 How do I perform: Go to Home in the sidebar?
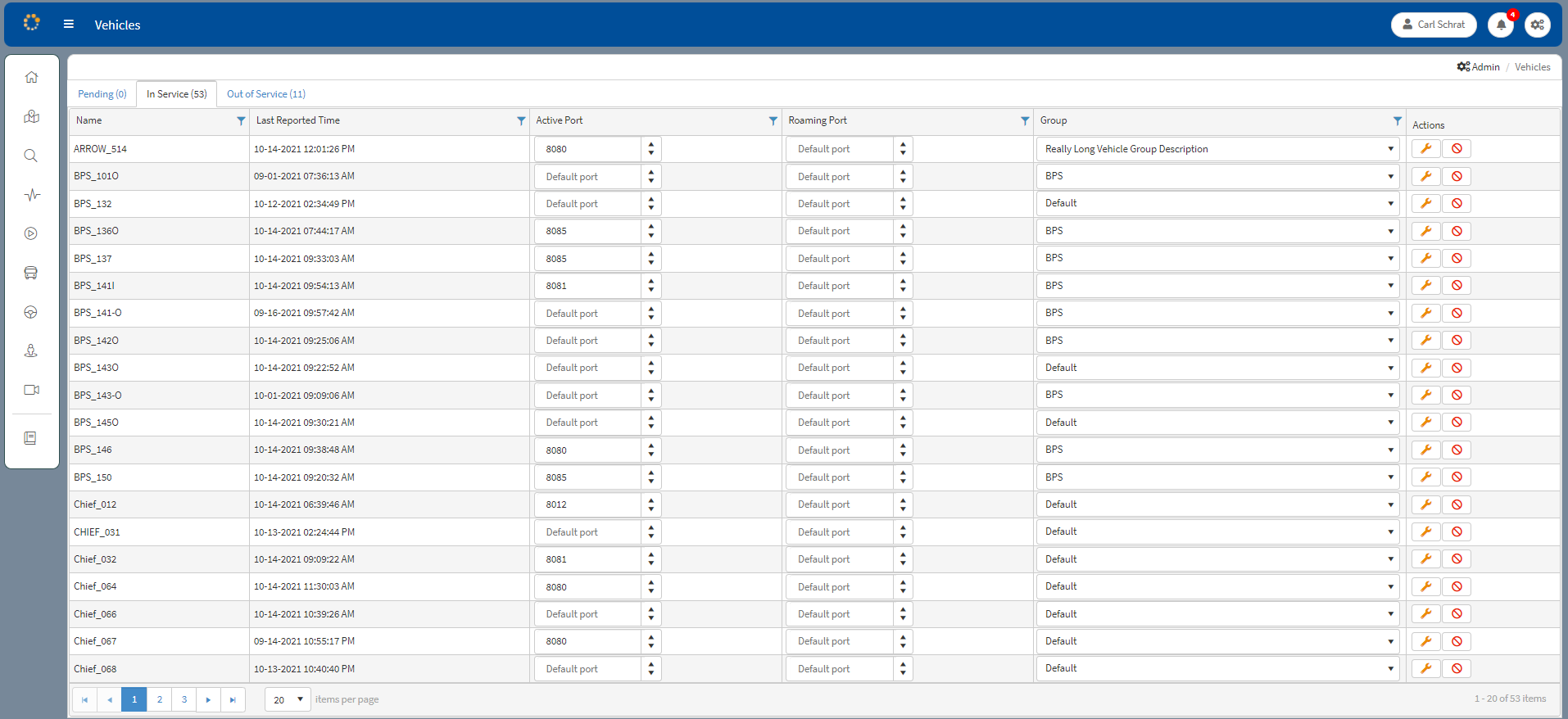coord(31,77)
